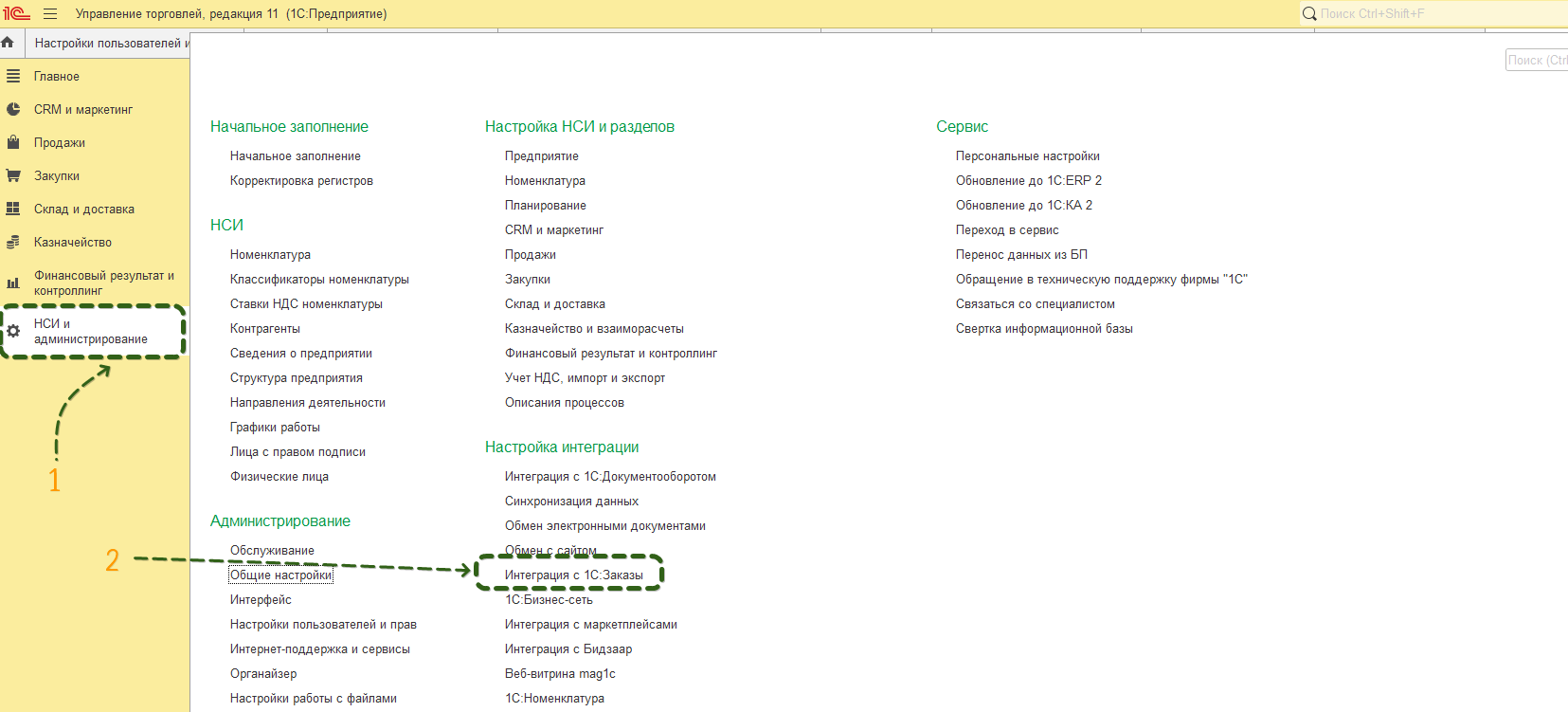Open Учет НДС, импорт и экспорт
Image resolution: width=1568 pixels, height=712 pixels.
pyautogui.click(x=586, y=377)
